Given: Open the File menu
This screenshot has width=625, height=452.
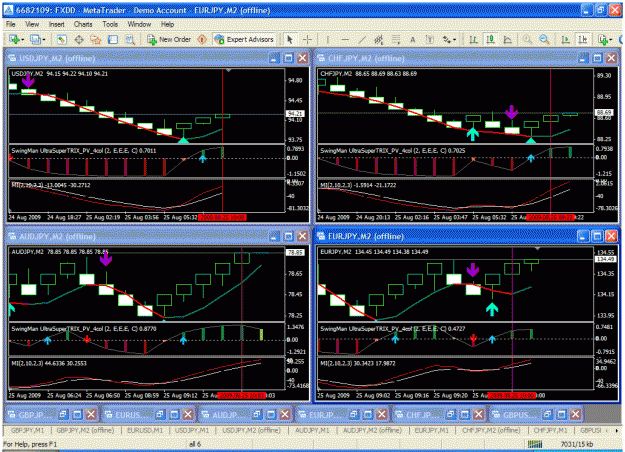Looking at the screenshot, I should (10, 24).
